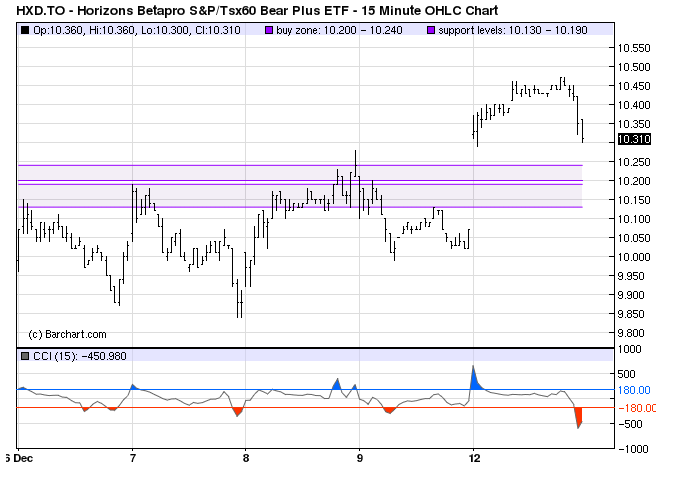Click the 12 date label on time axis
677x483 pixels.
(474, 458)
